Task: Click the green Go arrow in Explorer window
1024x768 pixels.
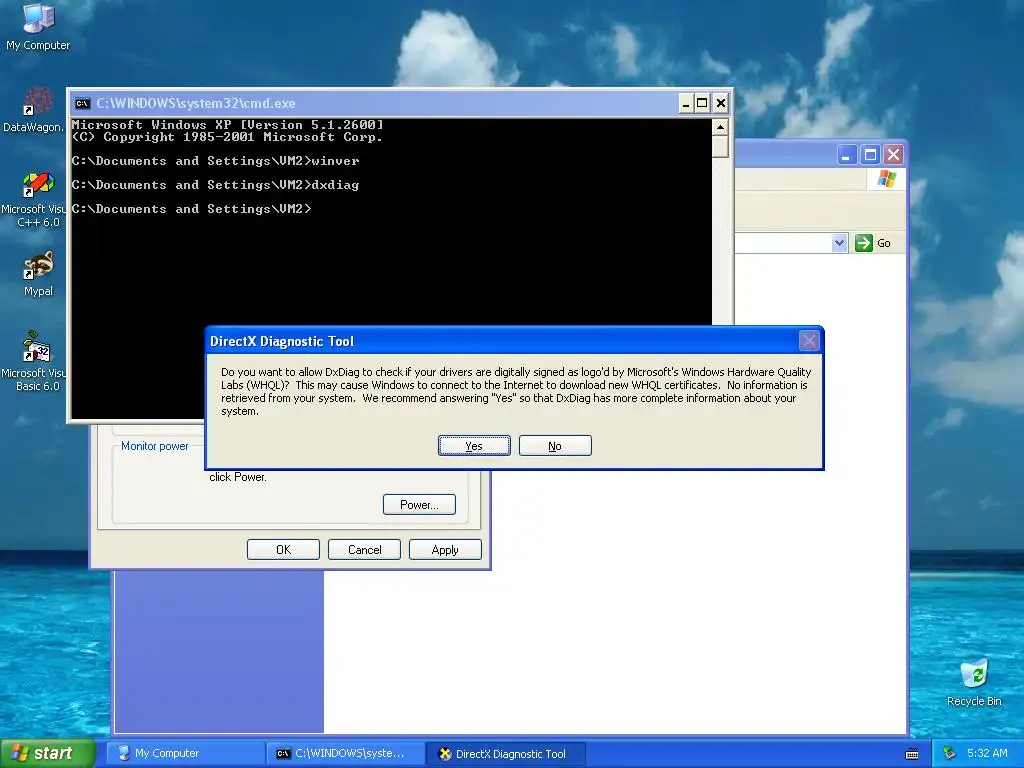Action: [x=863, y=243]
